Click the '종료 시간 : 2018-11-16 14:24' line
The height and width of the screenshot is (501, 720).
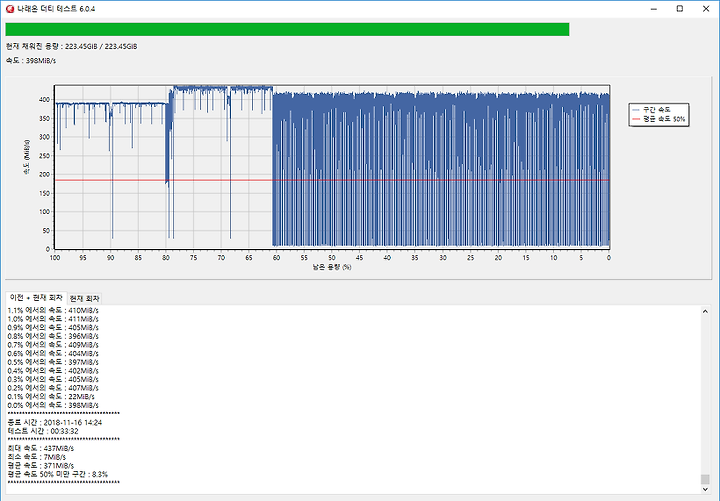55,422
